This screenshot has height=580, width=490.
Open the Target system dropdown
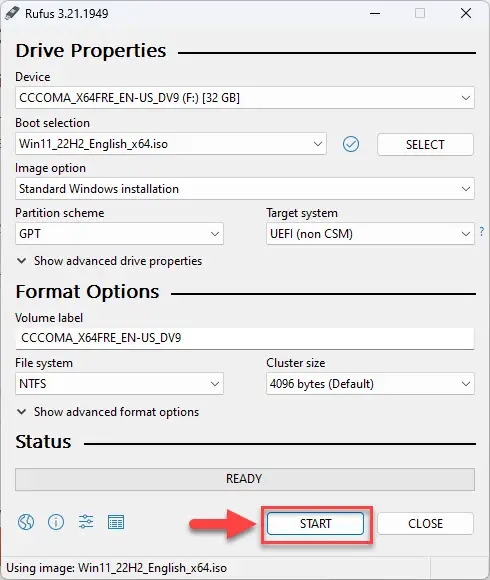pos(370,234)
